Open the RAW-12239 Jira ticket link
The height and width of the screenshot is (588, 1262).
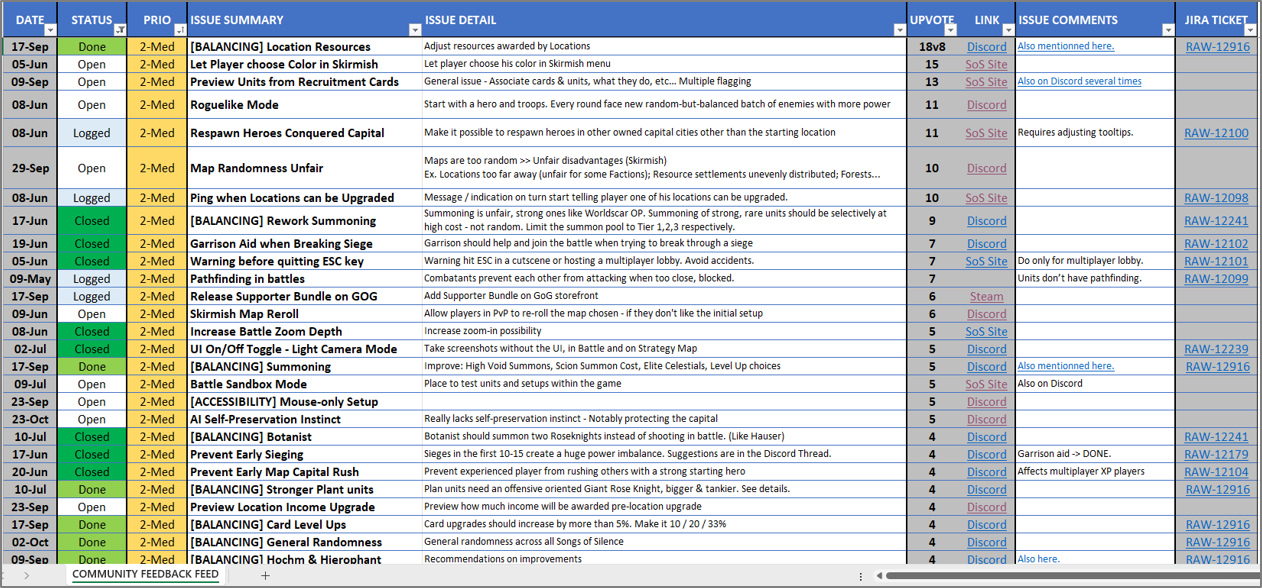1216,349
